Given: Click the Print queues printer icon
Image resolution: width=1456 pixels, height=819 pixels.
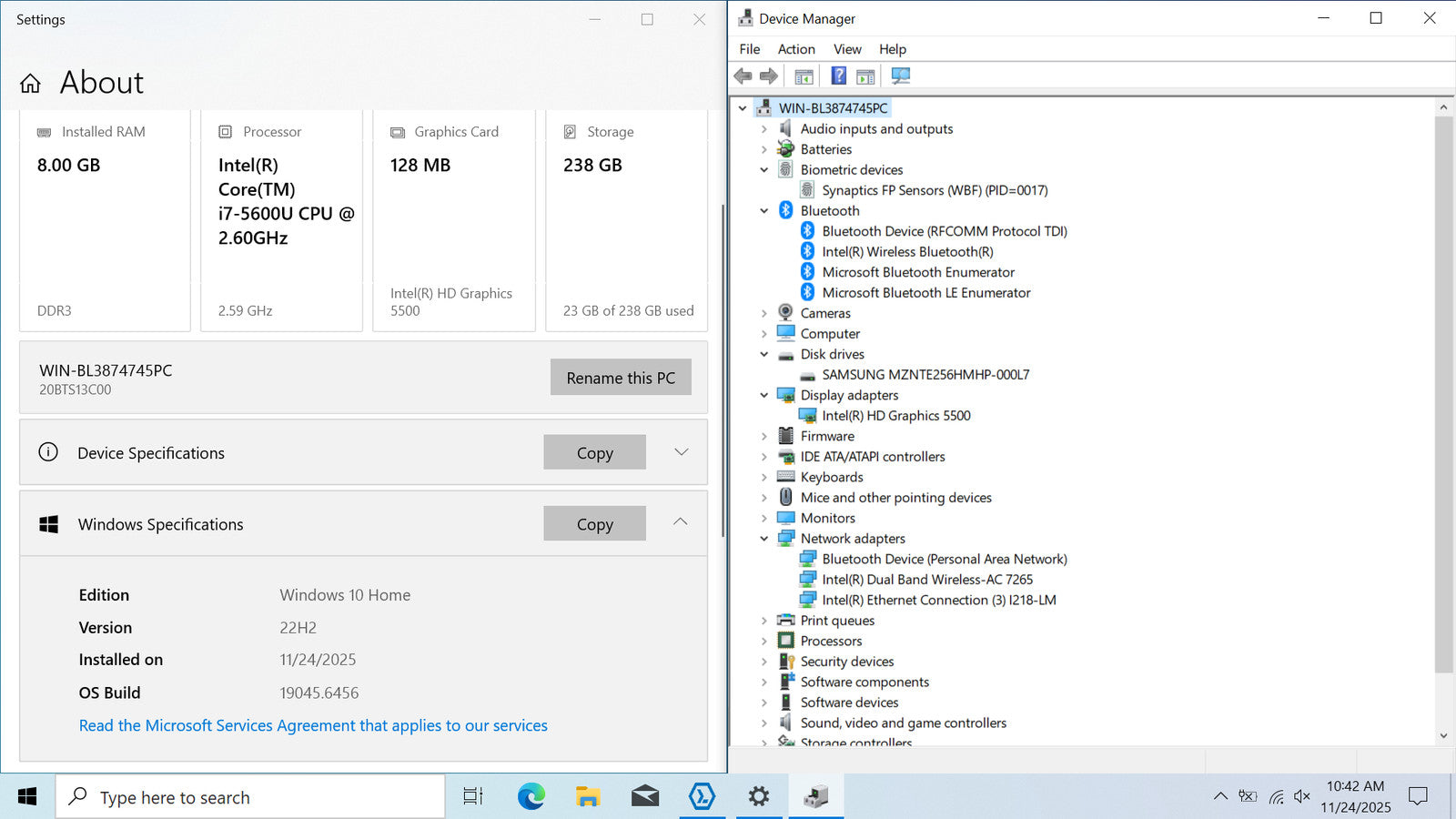Looking at the screenshot, I should pyautogui.click(x=786, y=621).
